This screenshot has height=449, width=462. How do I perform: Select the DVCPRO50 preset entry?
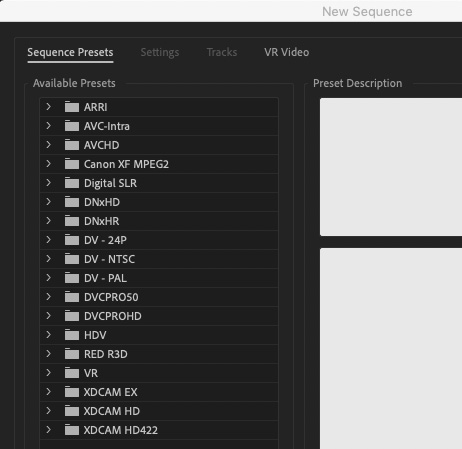coord(159,297)
